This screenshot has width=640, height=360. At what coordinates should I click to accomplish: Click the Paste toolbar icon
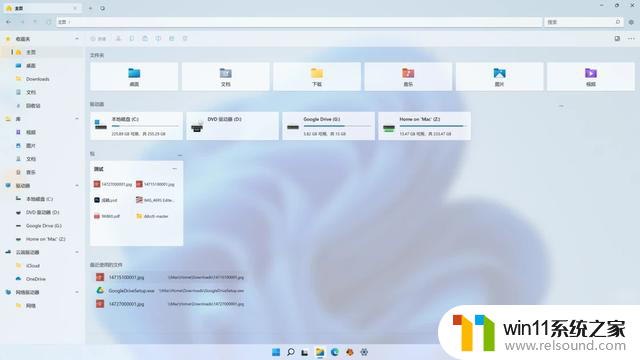[x=145, y=39]
